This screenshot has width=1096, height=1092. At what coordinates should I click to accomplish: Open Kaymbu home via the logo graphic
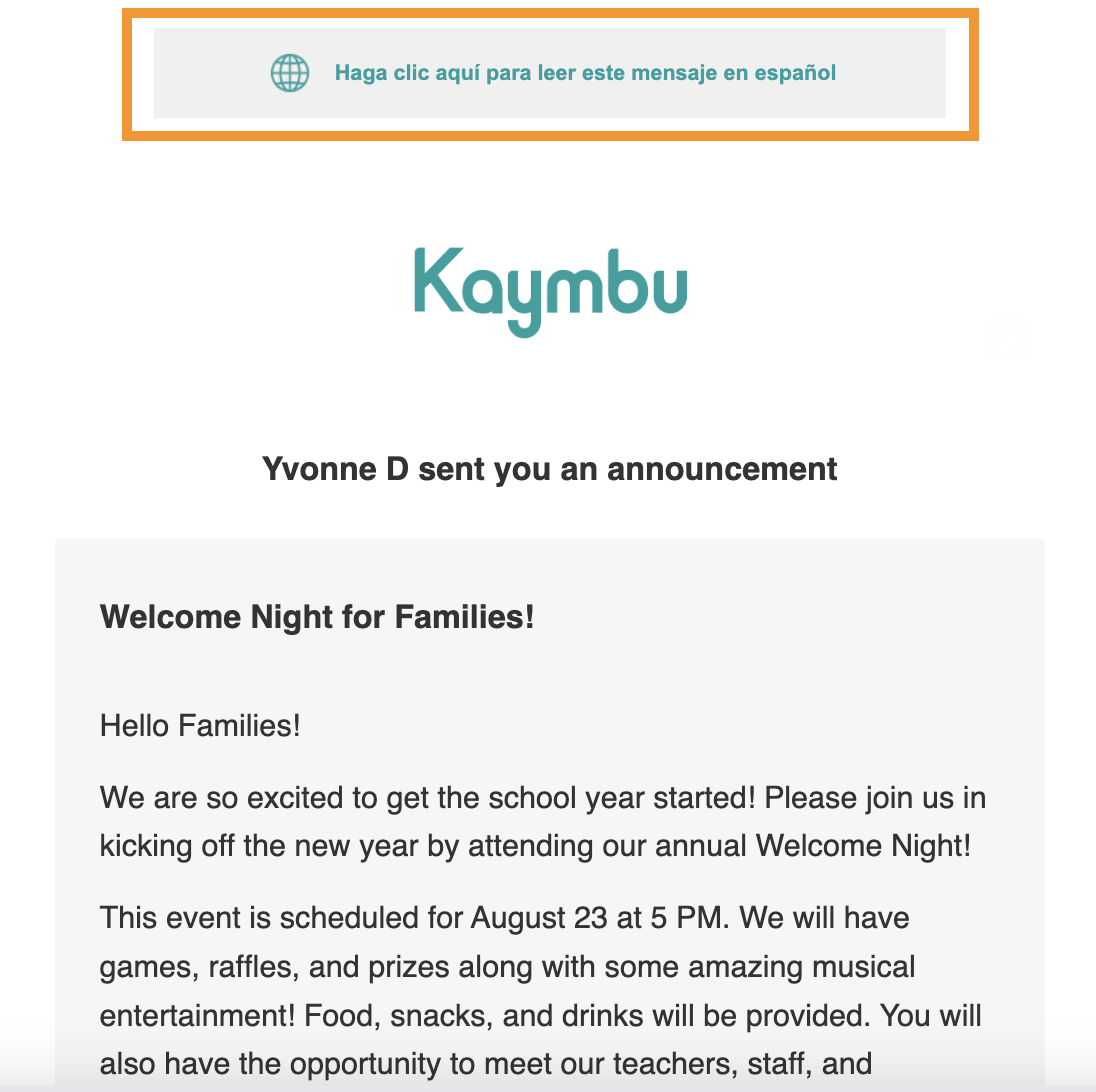[550, 290]
